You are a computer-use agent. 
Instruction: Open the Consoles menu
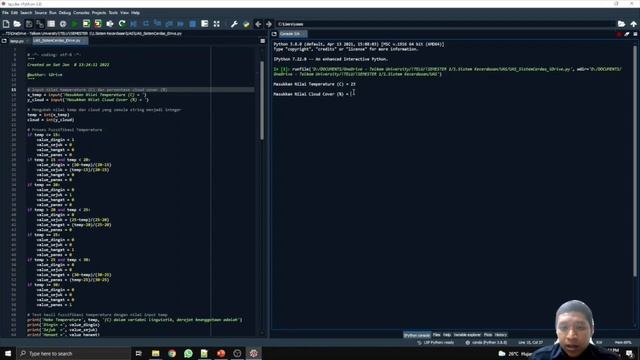pyautogui.click(x=81, y=13)
